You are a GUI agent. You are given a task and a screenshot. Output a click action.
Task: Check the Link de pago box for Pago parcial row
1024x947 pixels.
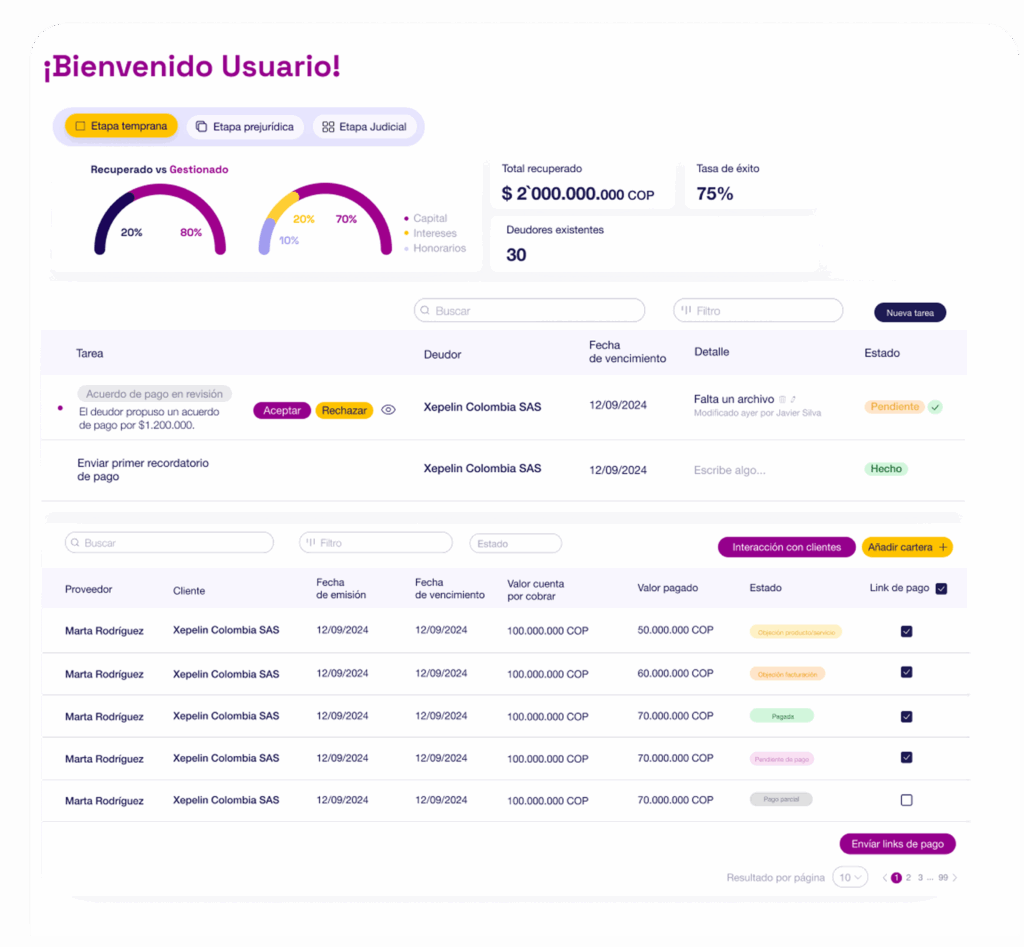906,800
